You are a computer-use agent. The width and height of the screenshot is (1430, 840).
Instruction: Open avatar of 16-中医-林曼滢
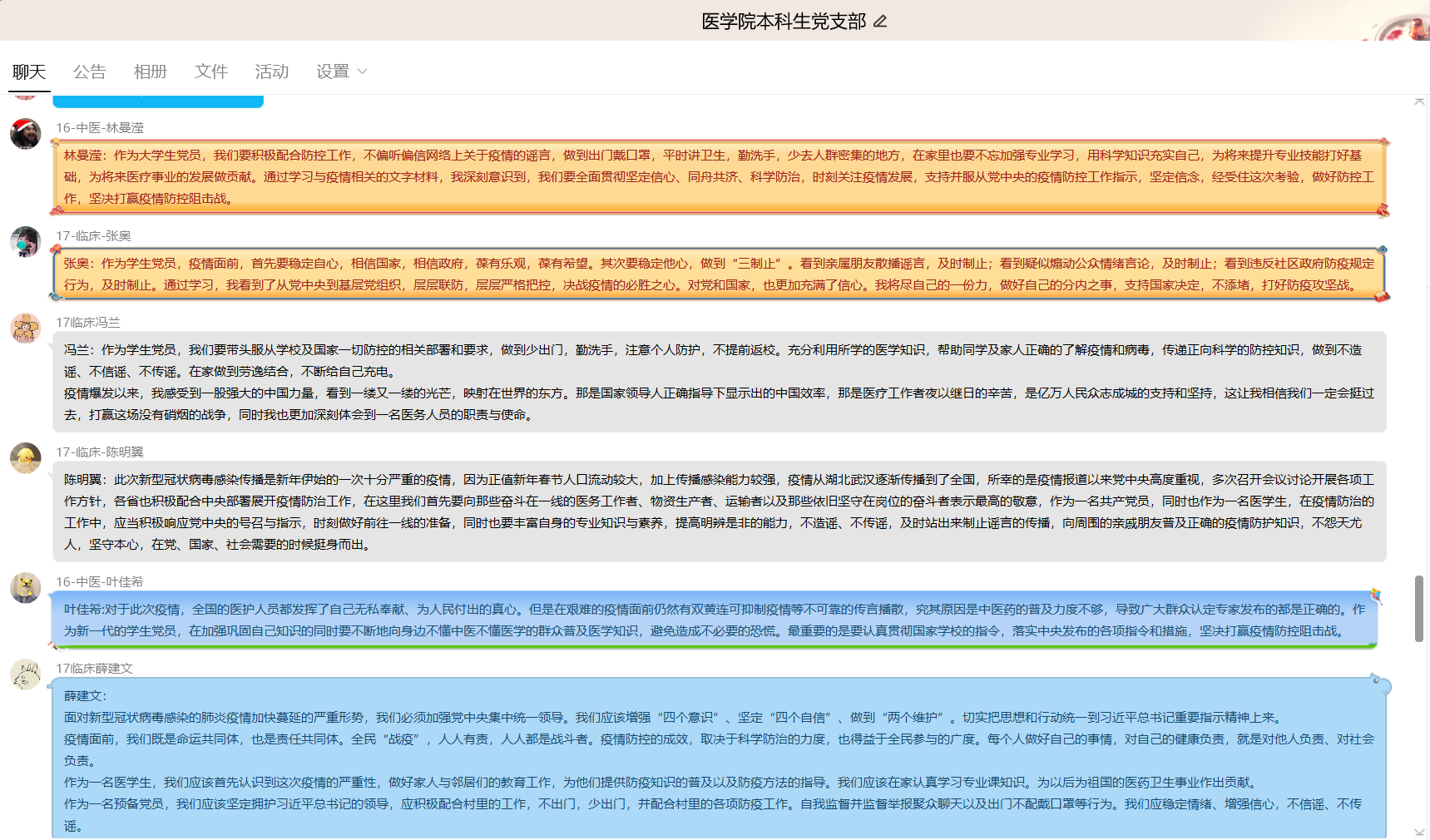pos(26,134)
